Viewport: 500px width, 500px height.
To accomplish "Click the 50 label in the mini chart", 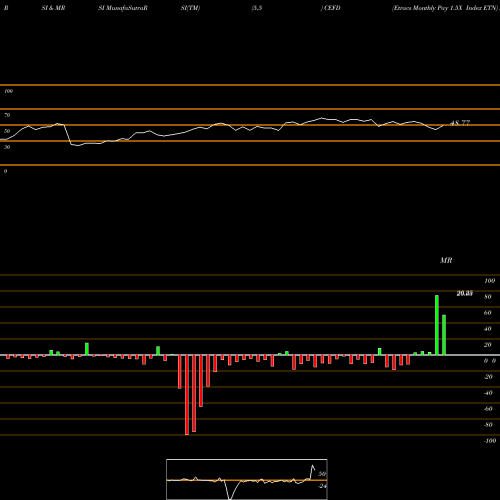I will [x=322, y=474].
